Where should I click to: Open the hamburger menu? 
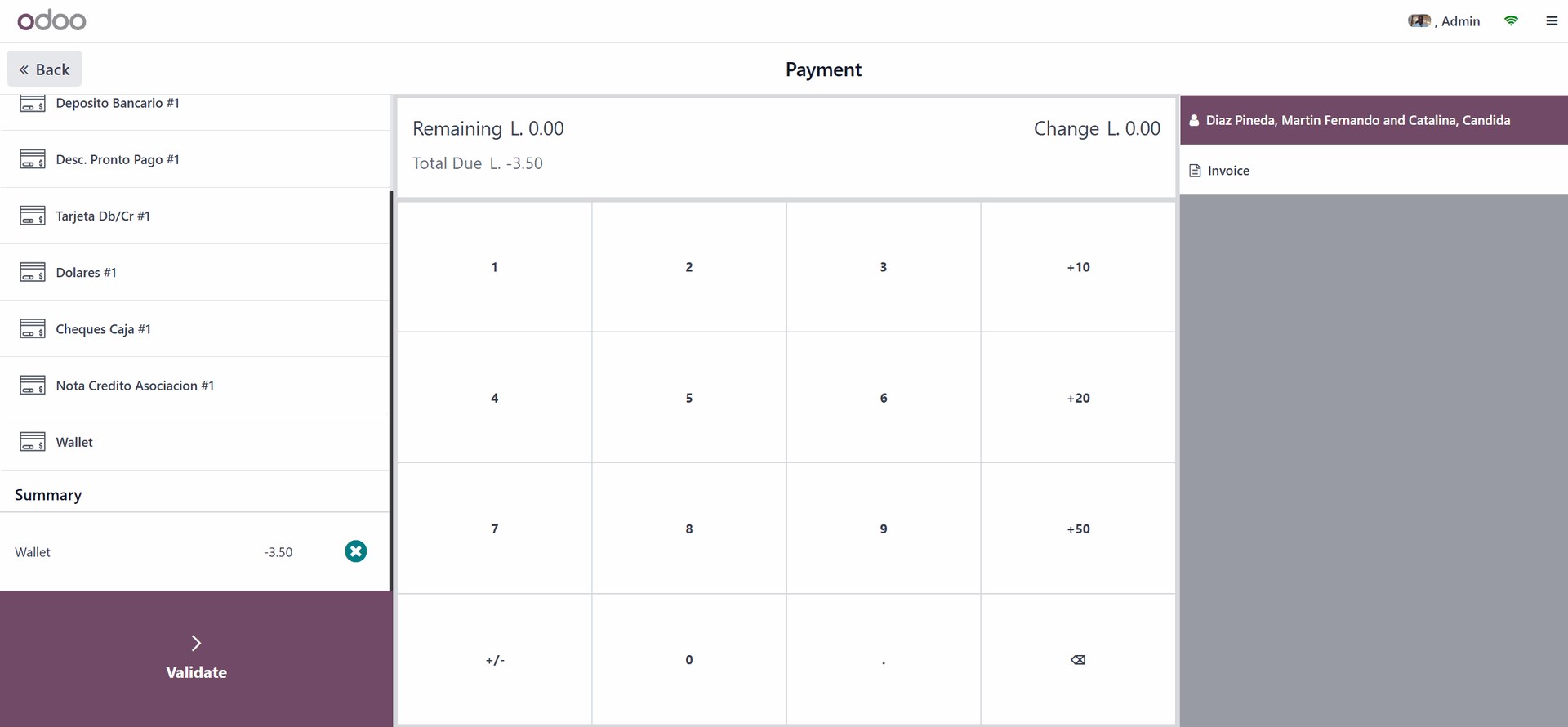[1552, 21]
